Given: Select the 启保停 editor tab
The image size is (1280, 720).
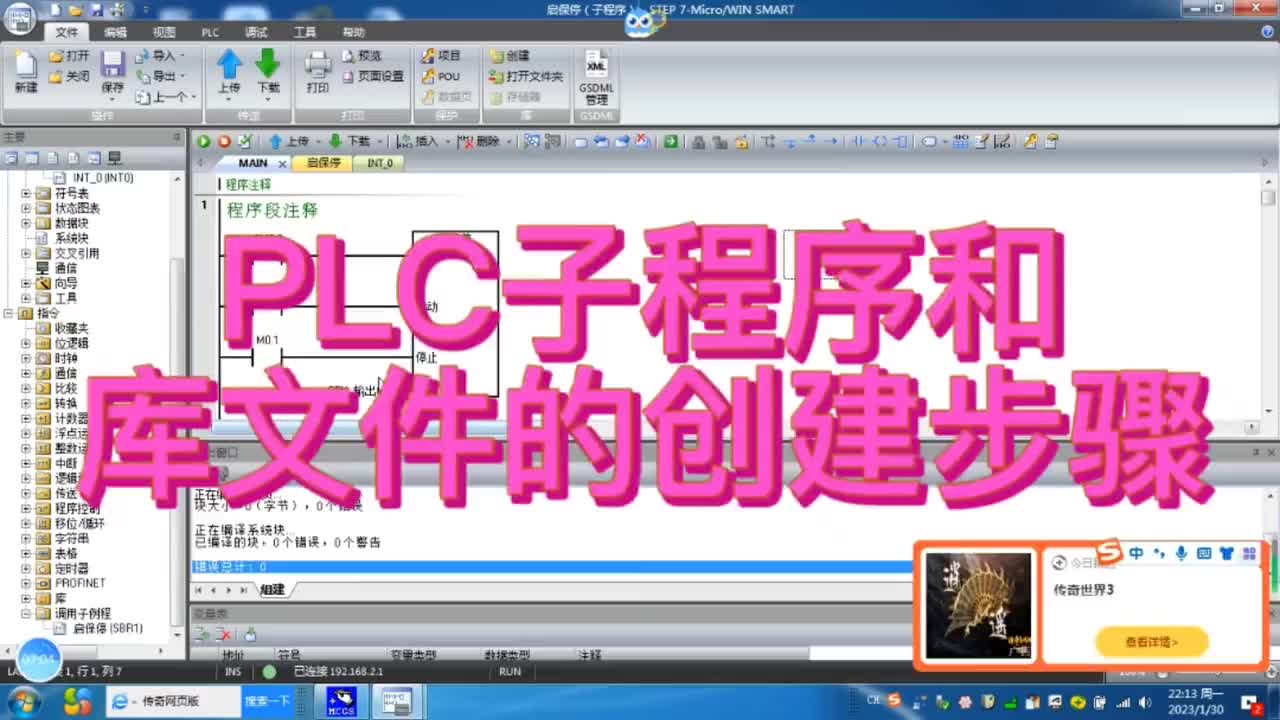Looking at the screenshot, I should tap(323, 163).
